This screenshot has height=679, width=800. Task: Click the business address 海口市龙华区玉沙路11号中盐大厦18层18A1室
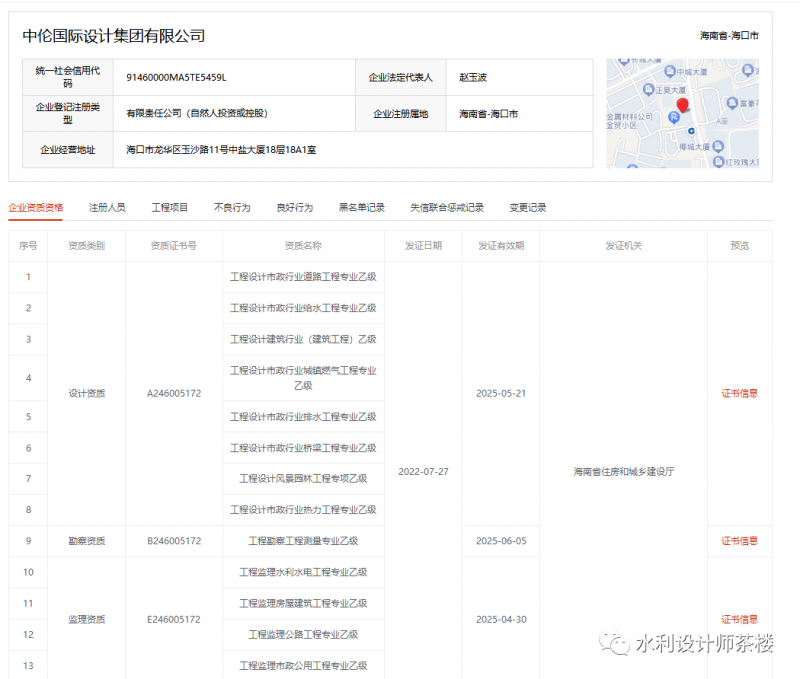[x=221, y=149]
